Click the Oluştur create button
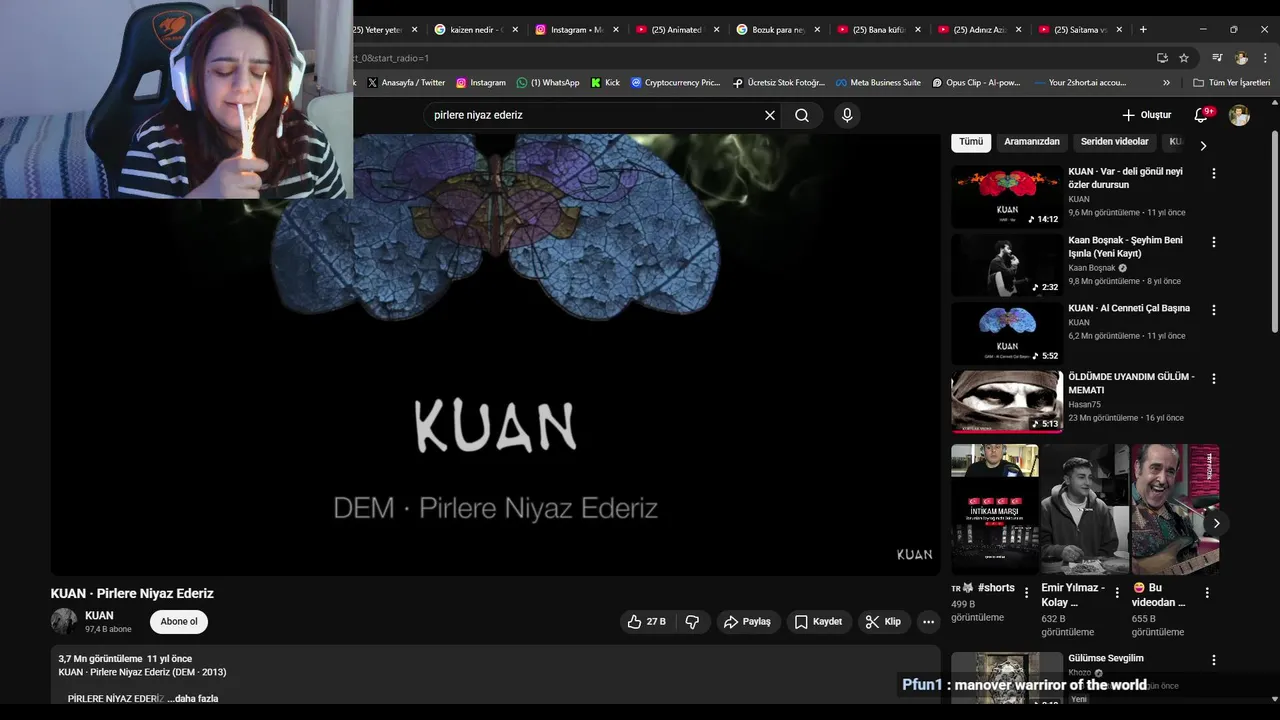The height and width of the screenshot is (720, 1280). click(1146, 115)
